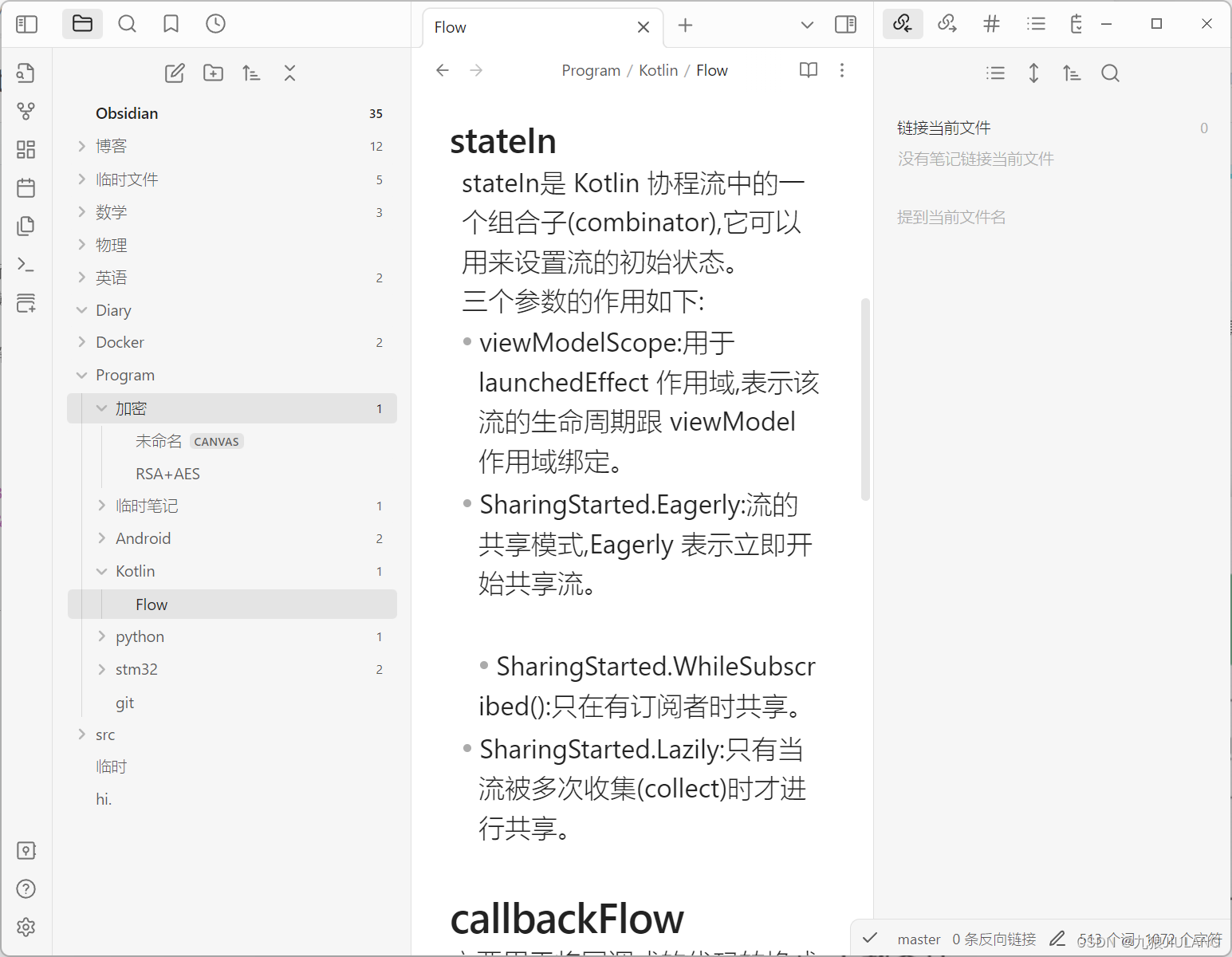The width and height of the screenshot is (1232, 957).
Task: Toggle show more context in backlinks pane
Action: click(1033, 73)
